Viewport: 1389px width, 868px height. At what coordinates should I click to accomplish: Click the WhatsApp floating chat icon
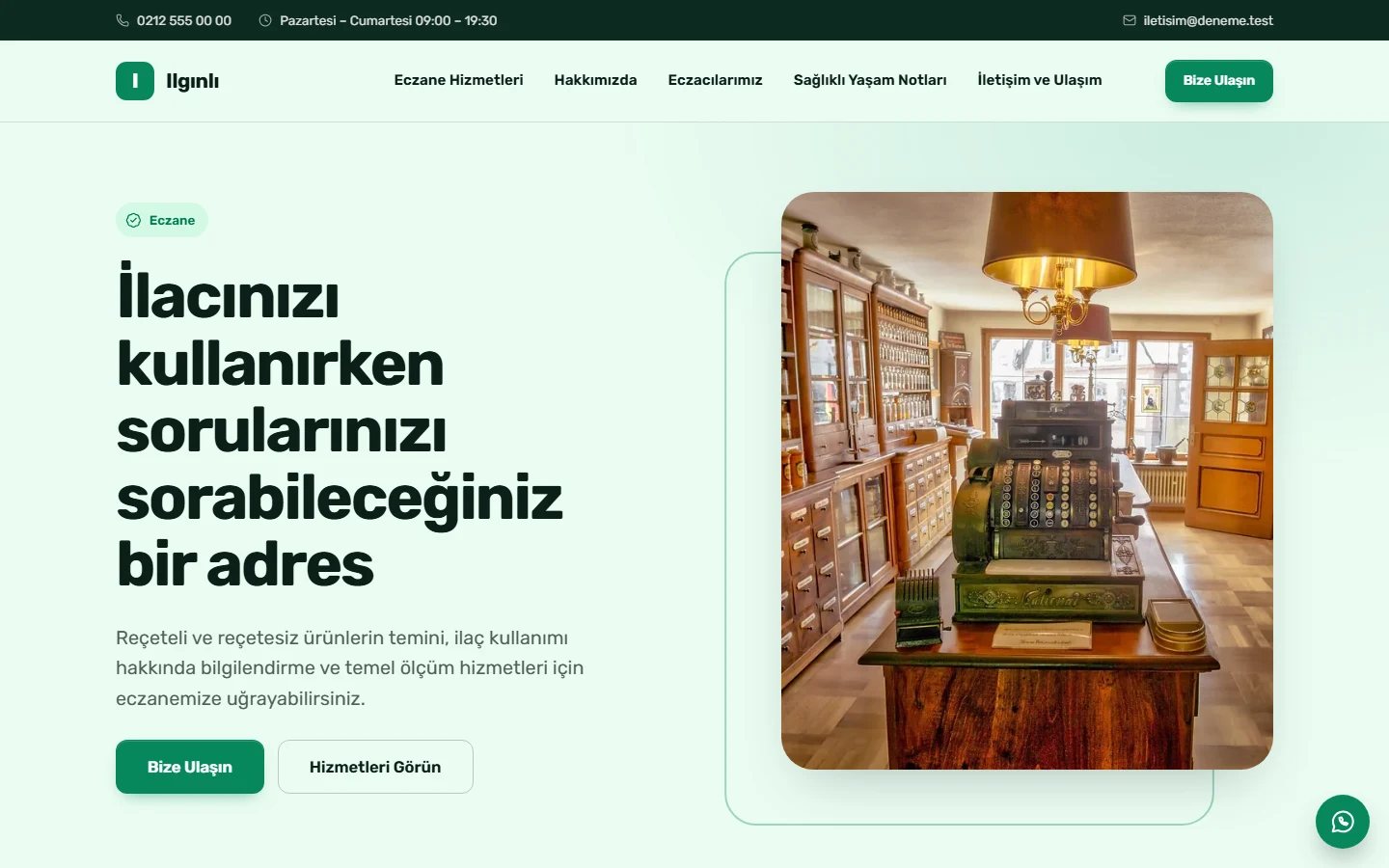click(x=1342, y=822)
